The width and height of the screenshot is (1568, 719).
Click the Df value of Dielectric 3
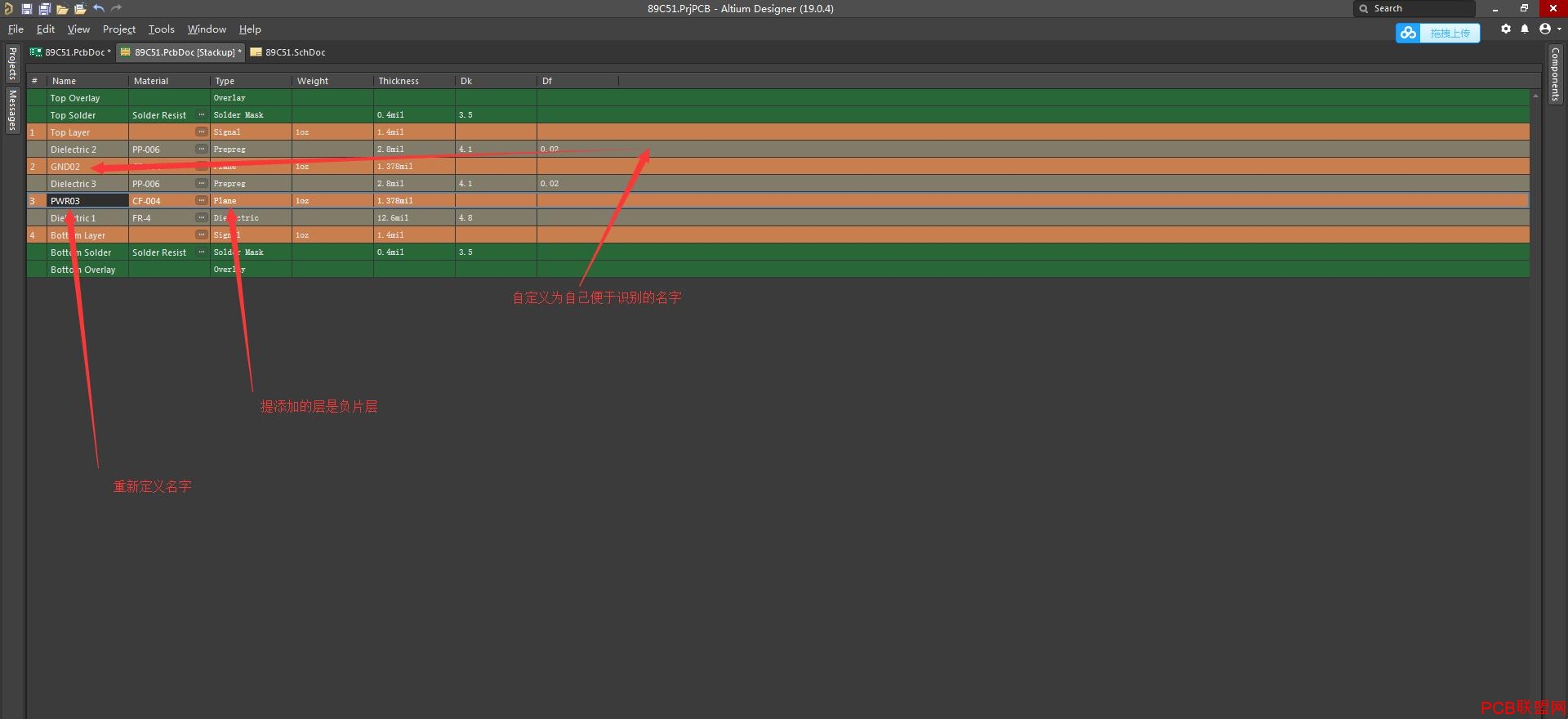(x=577, y=184)
